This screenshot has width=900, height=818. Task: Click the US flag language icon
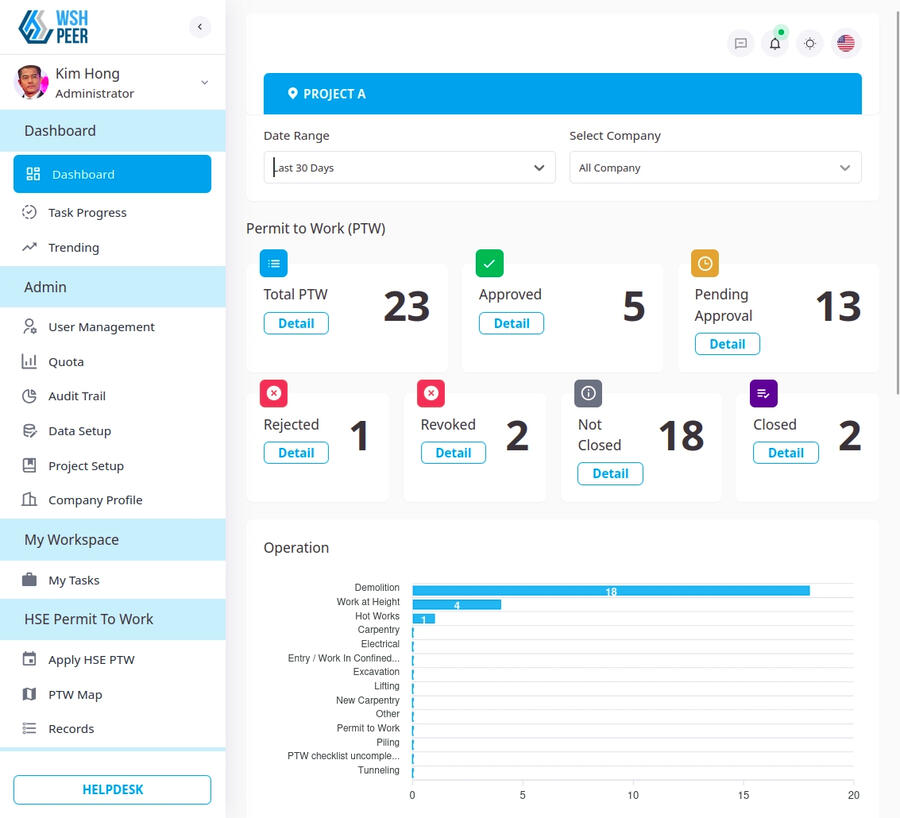(x=846, y=44)
